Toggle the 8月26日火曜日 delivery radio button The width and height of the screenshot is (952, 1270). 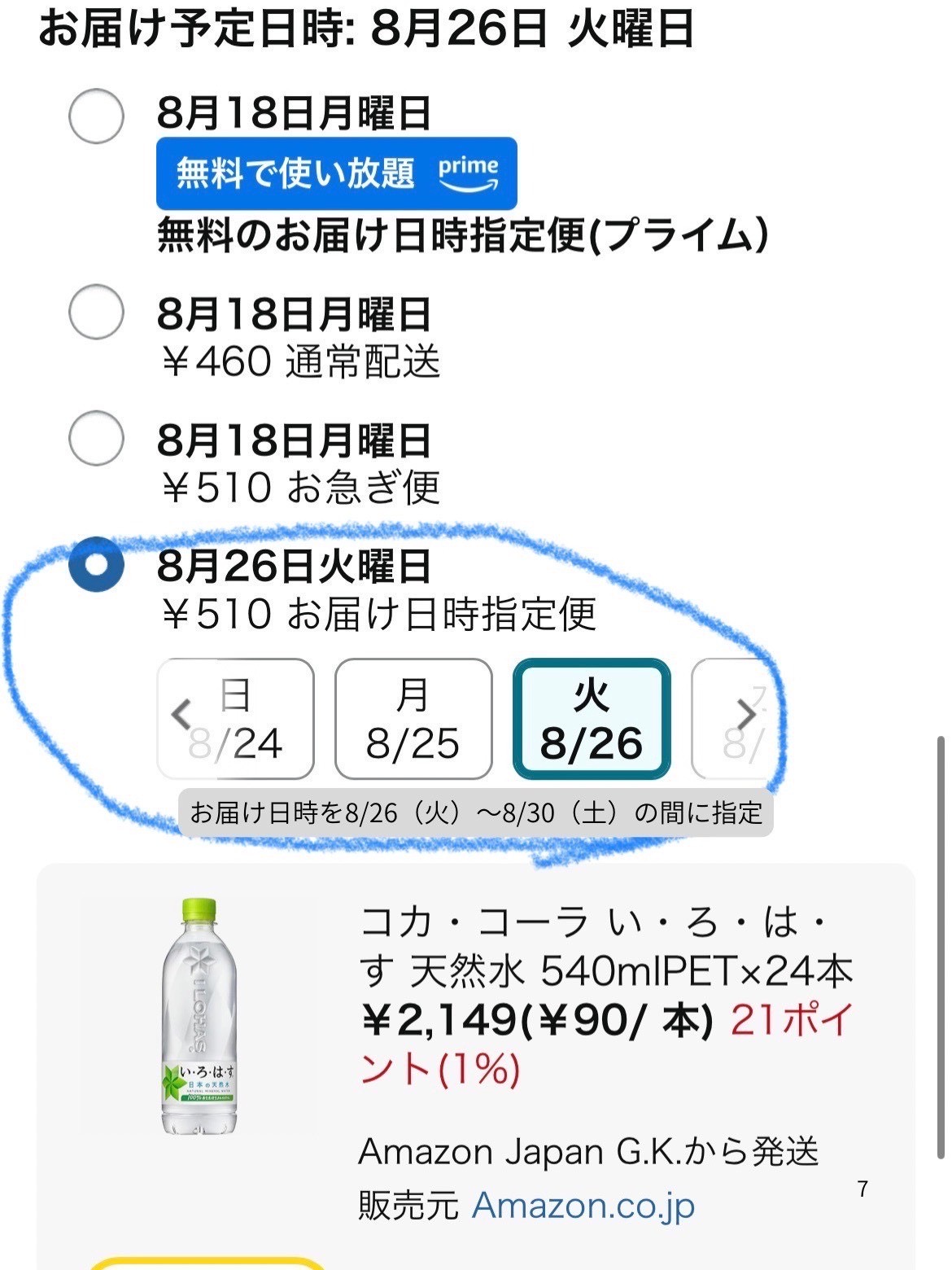(x=96, y=564)
